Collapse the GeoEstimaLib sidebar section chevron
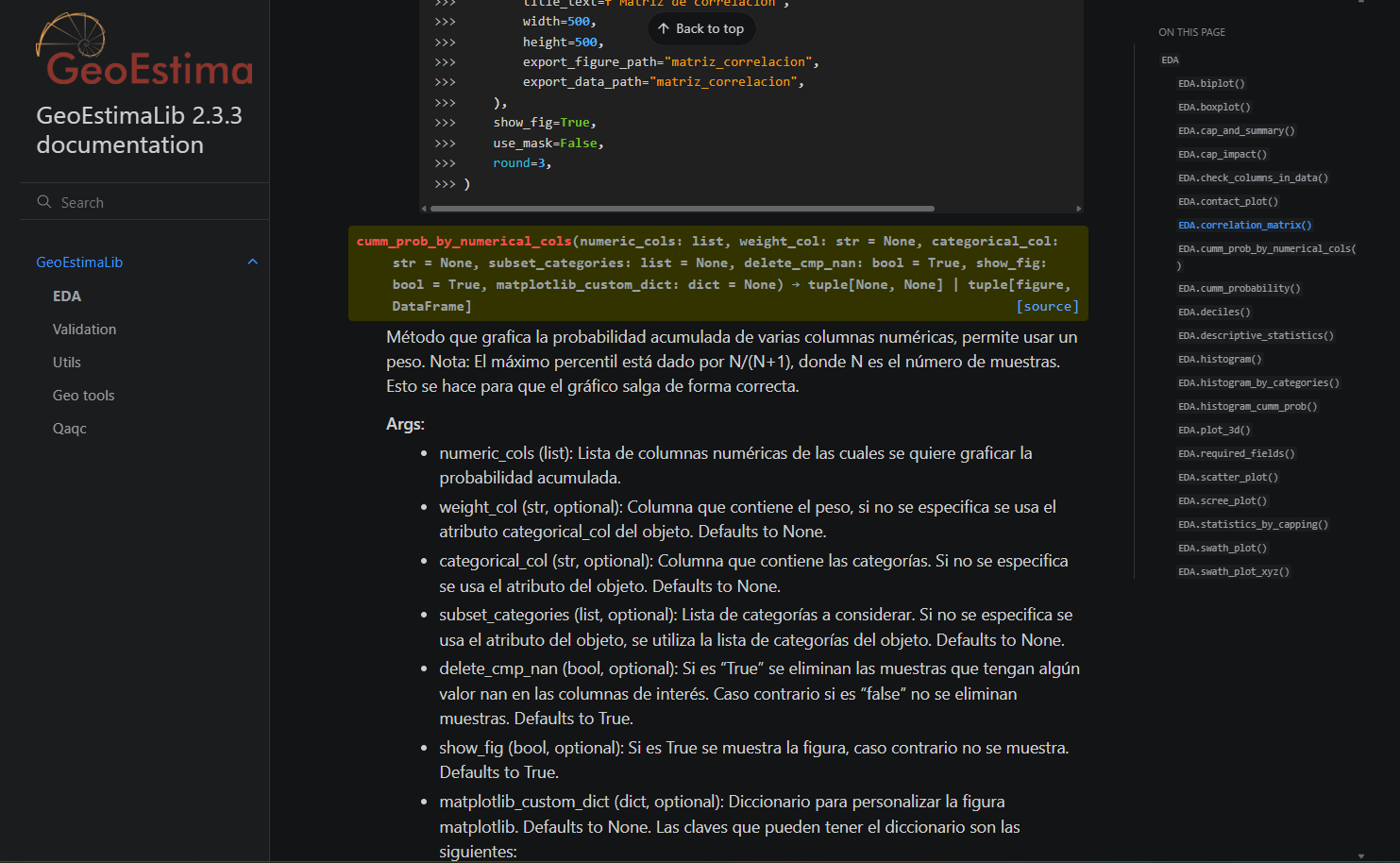Viewport: 1400px width, 863px height. (x=252, y=262)
